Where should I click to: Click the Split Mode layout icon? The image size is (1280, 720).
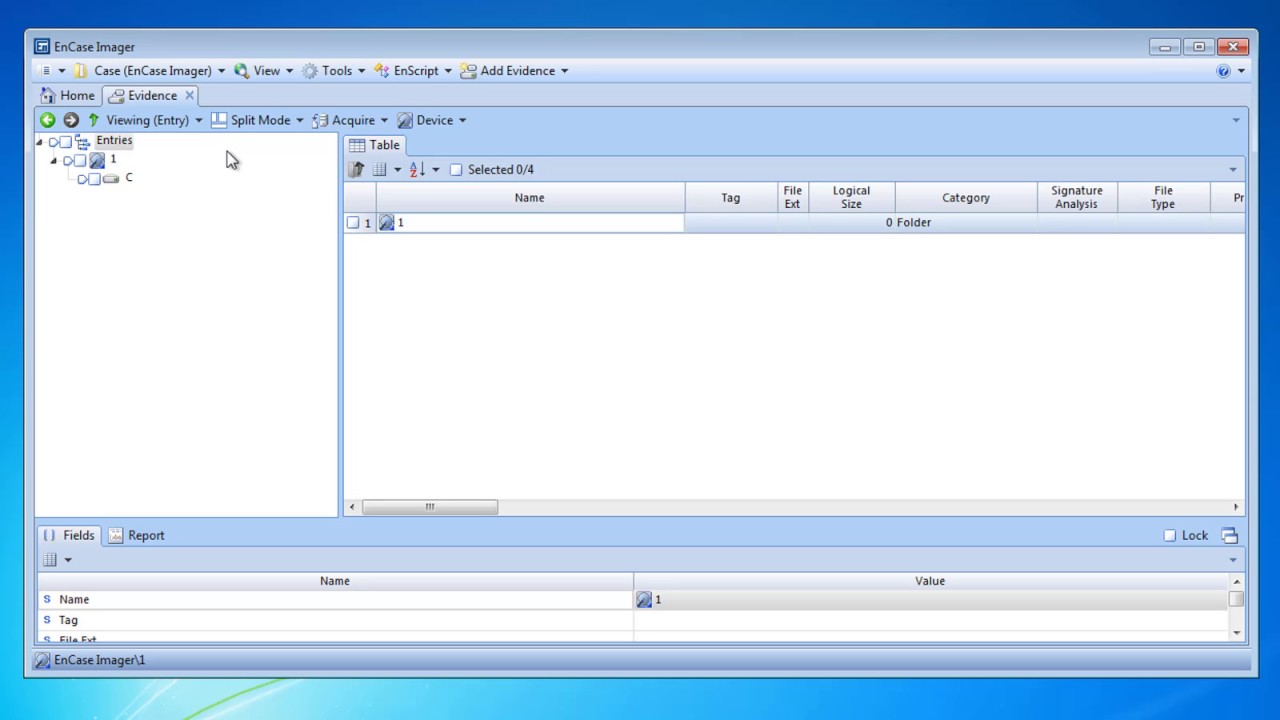click(219, 120)
